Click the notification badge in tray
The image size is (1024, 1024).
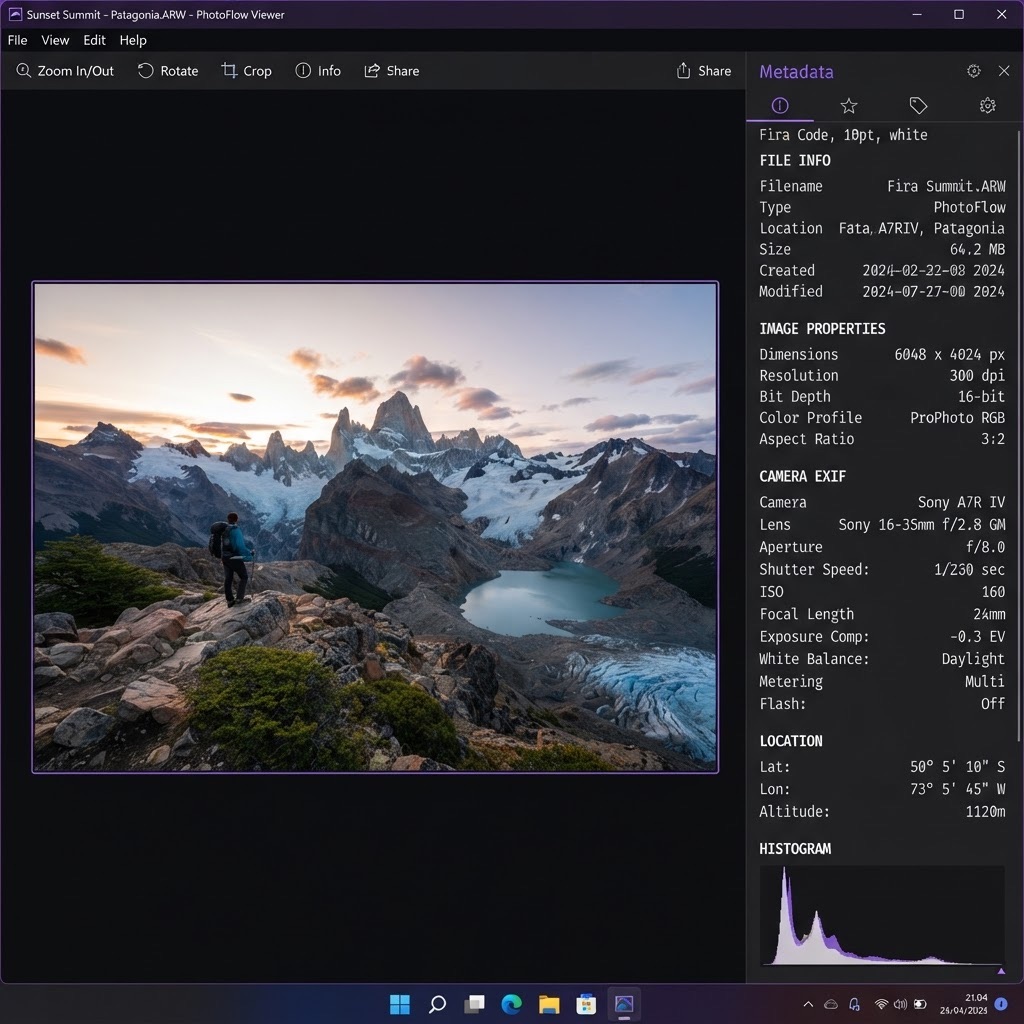tap(1000, 1004)
